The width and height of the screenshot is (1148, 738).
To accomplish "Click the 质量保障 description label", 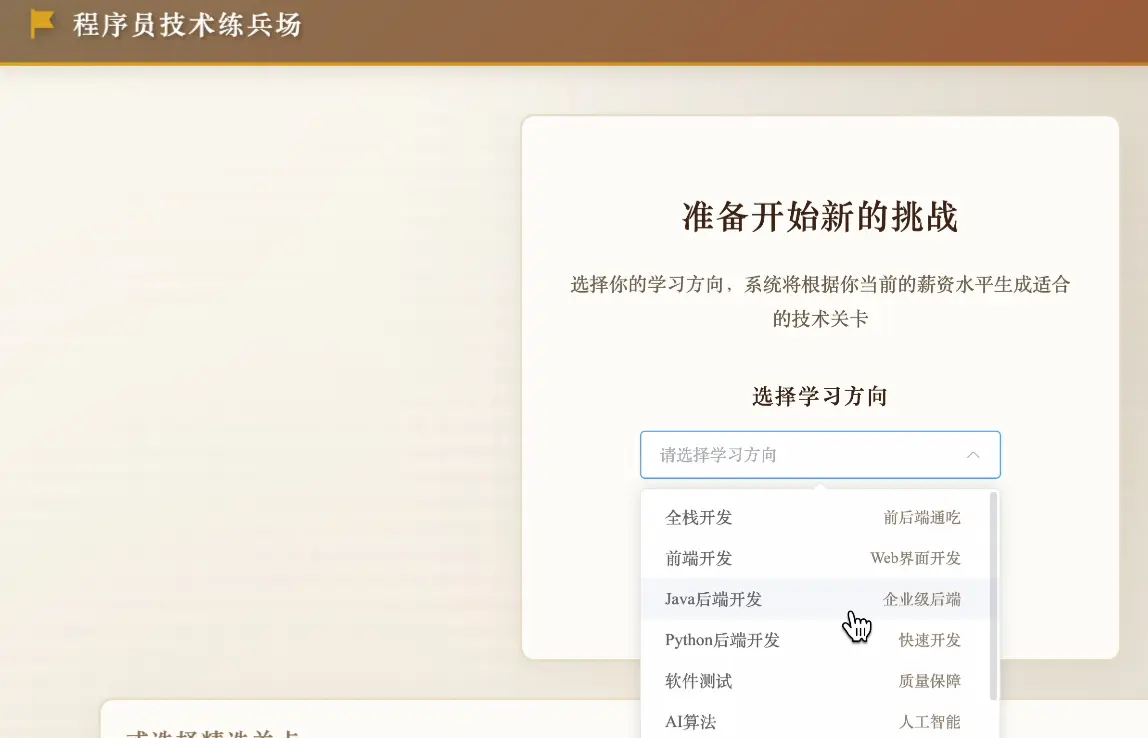I will (x=929, y=681).
